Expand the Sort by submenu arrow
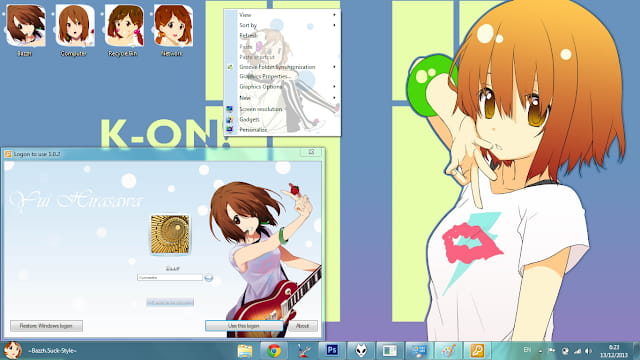The width and height of the screenshot is (640, 360). click(334, 25)
